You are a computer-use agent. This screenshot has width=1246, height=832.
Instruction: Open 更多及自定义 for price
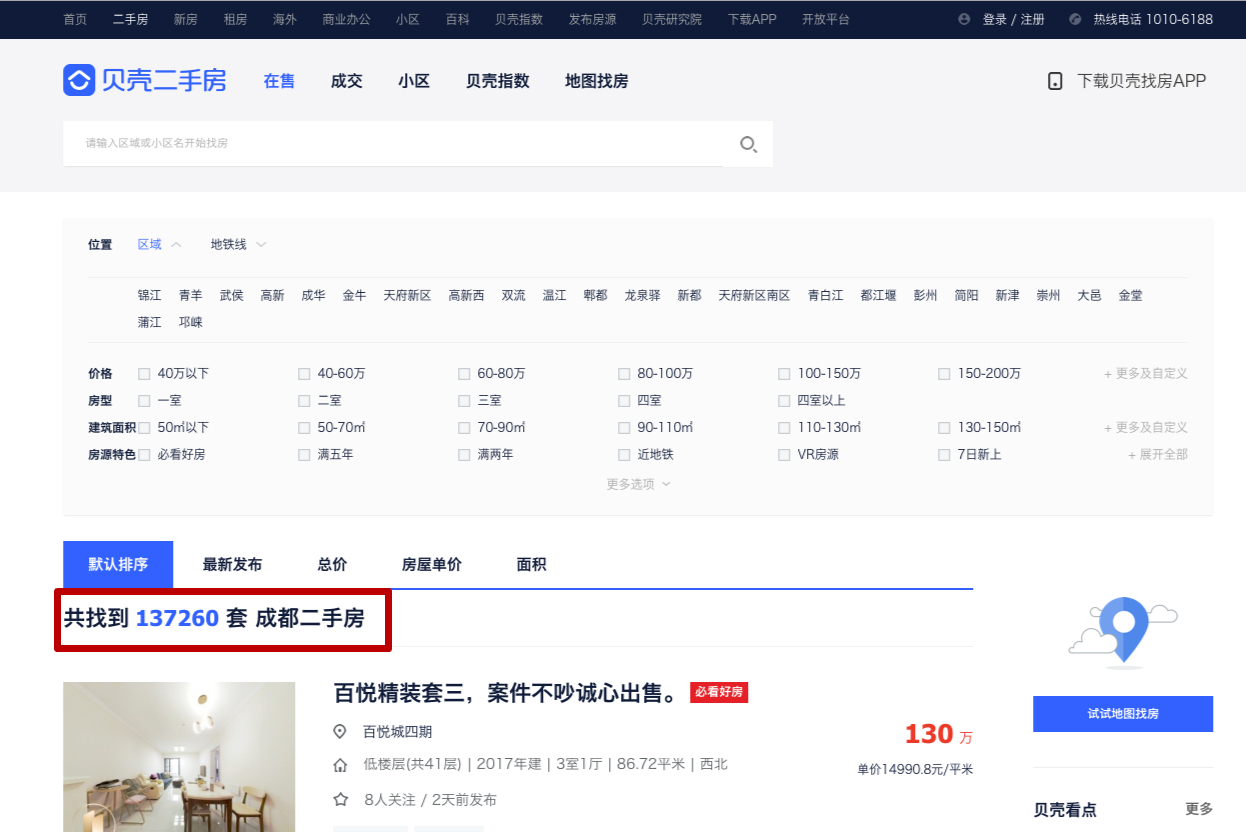pos(1145,374)
